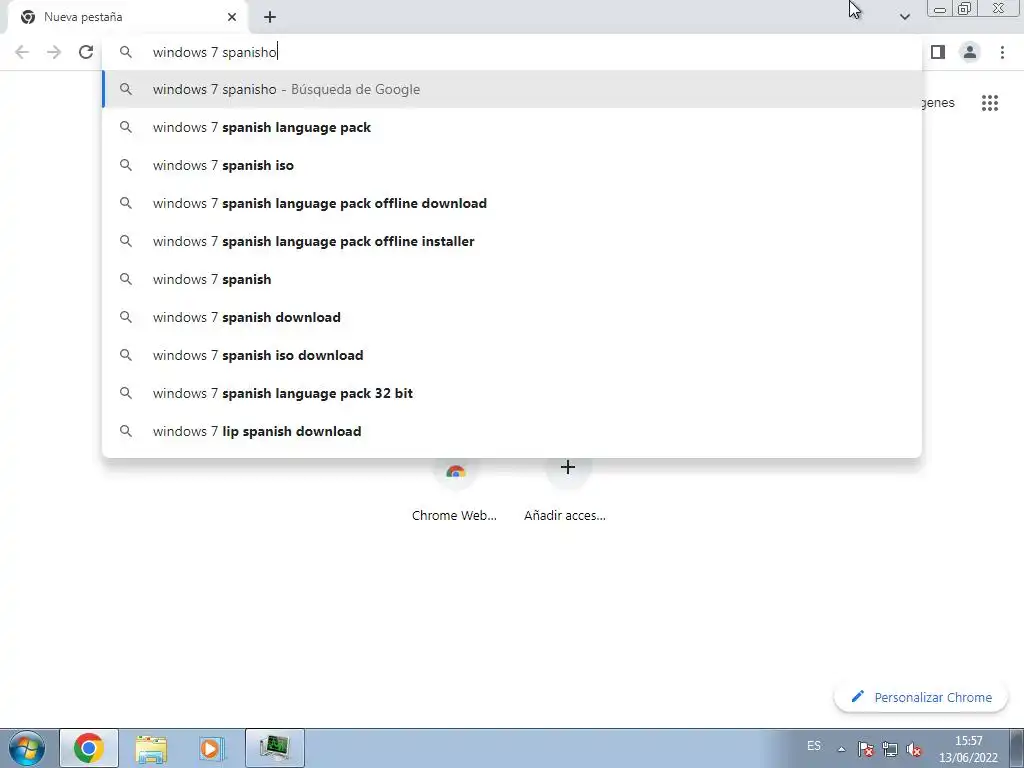Select suggestion 'windows 7 spanish'
The image size is (1024, 768).
coord(512,279)
